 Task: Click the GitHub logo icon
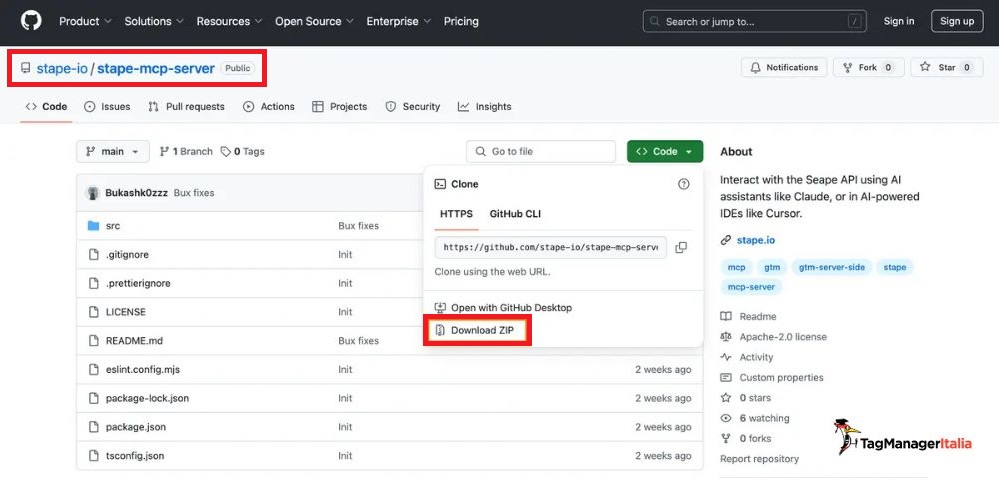click(x=31, y=21)
